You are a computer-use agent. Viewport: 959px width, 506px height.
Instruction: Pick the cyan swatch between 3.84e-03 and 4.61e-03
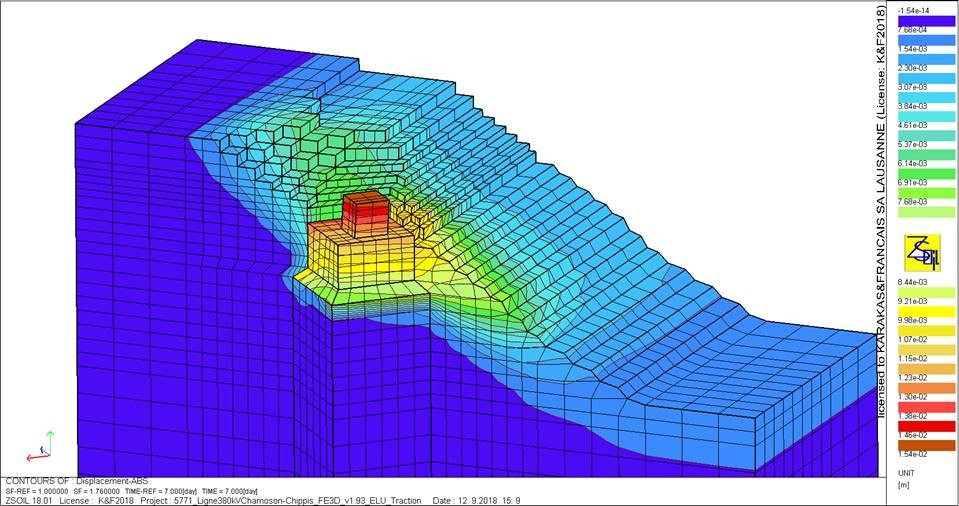click(926, 116)
